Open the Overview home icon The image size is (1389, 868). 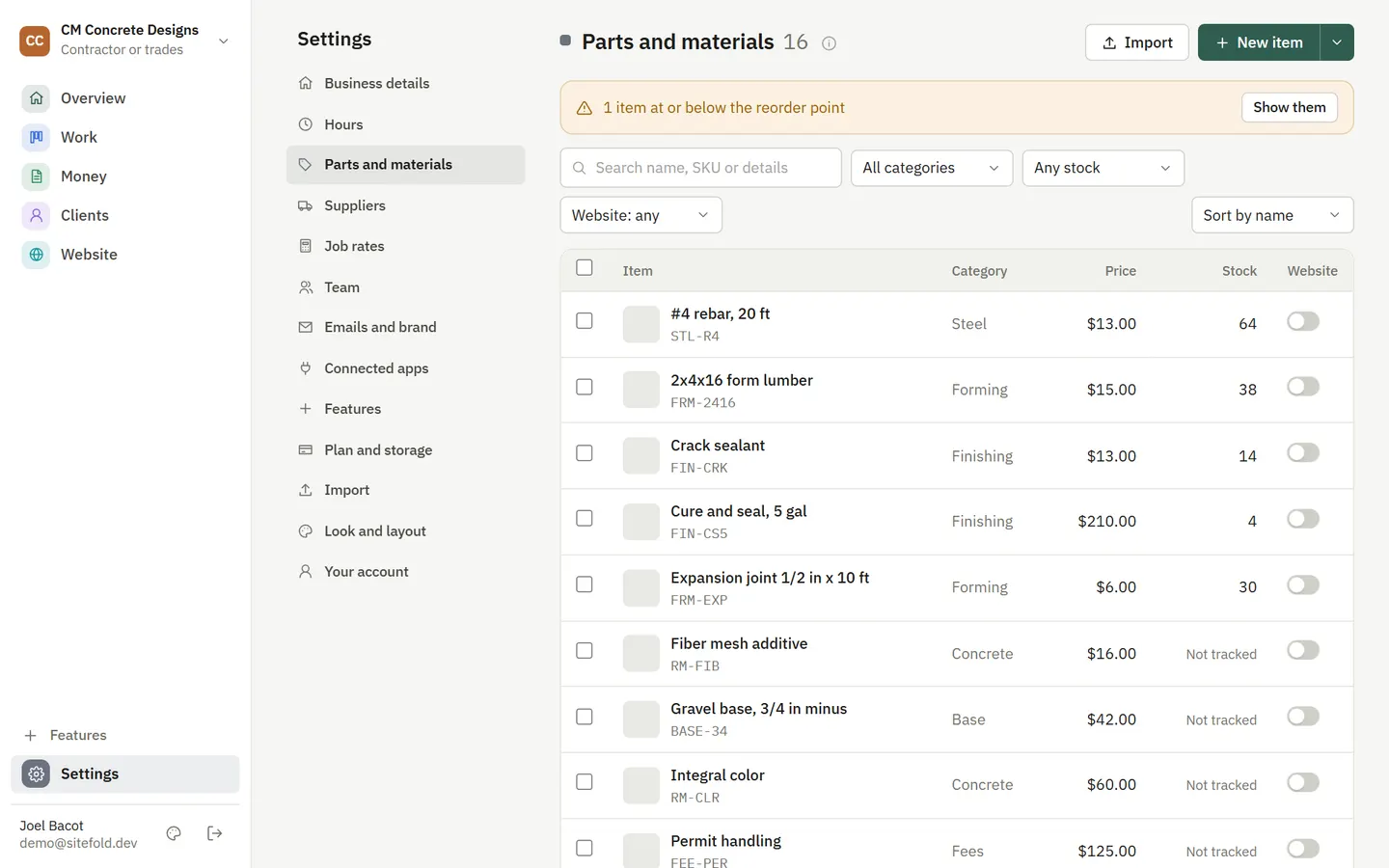(x=36, y=98)
